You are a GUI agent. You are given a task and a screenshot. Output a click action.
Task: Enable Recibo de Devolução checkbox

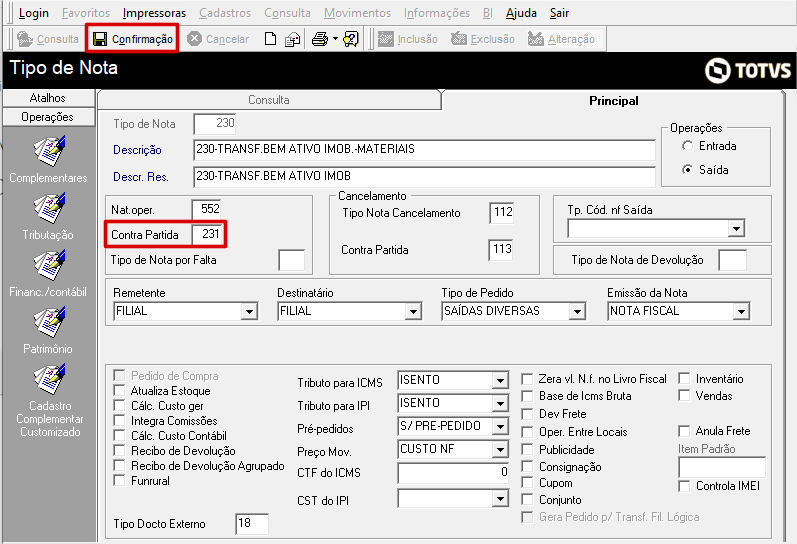(x=119, y=450)
